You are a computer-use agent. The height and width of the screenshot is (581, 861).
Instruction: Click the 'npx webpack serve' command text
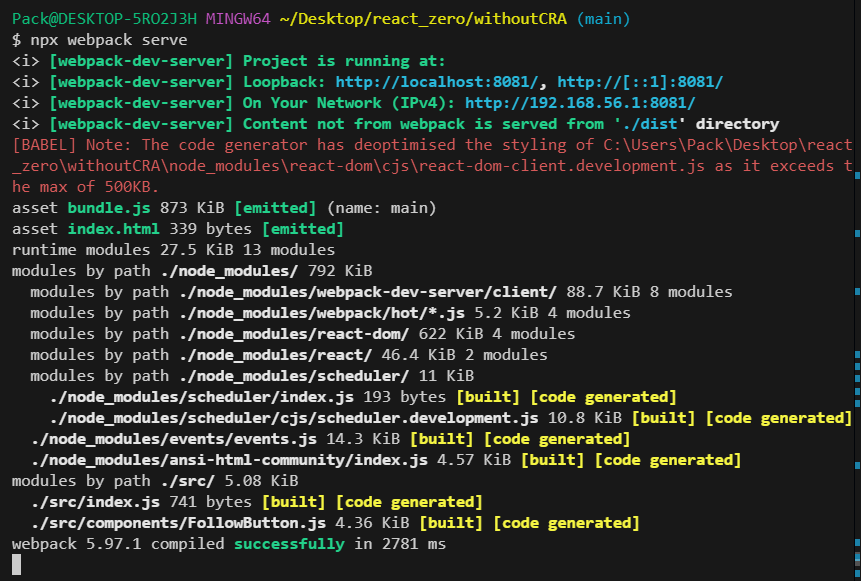click(x=109, y=40)
